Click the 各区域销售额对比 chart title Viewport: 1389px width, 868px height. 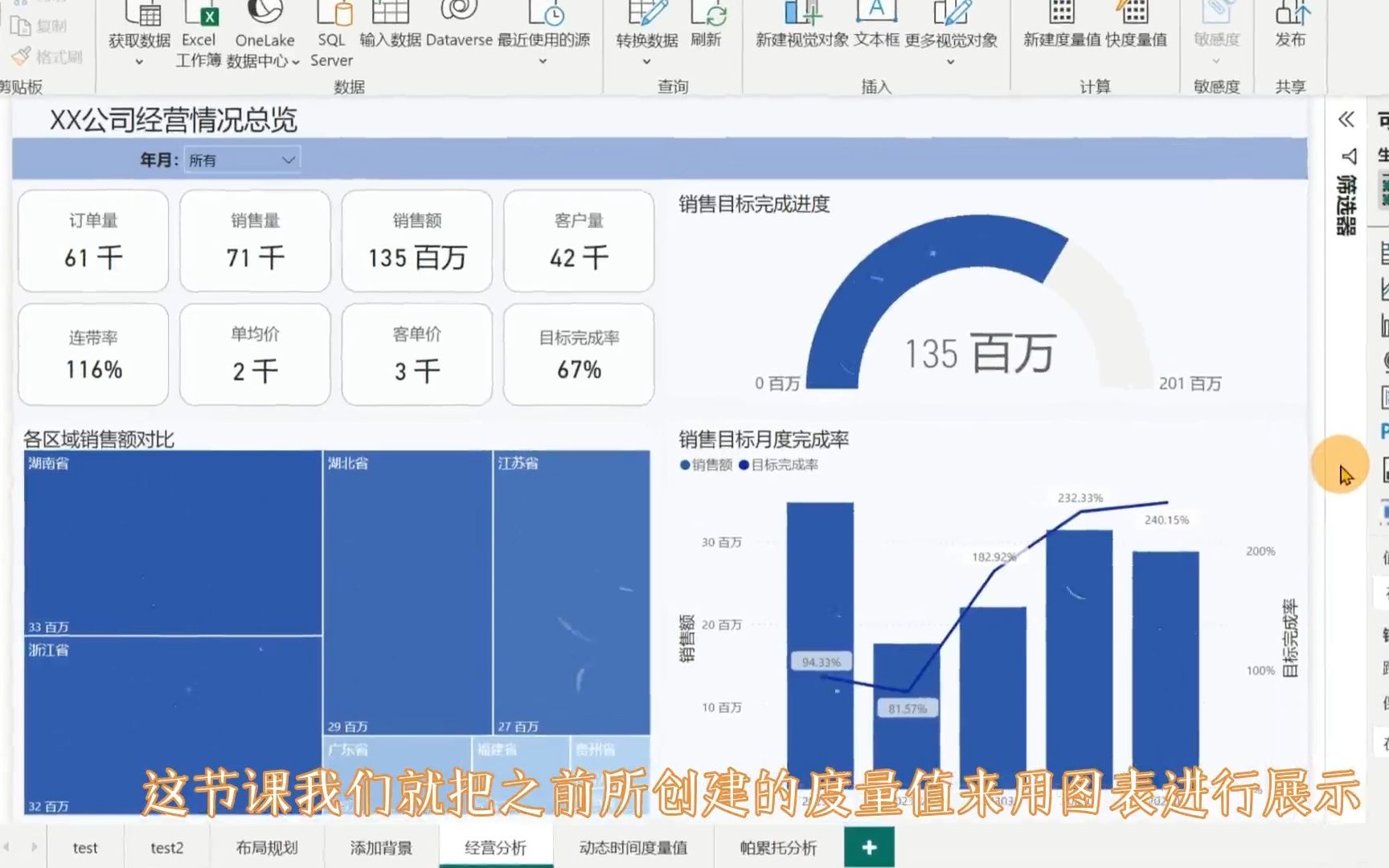tap(99, 439)
